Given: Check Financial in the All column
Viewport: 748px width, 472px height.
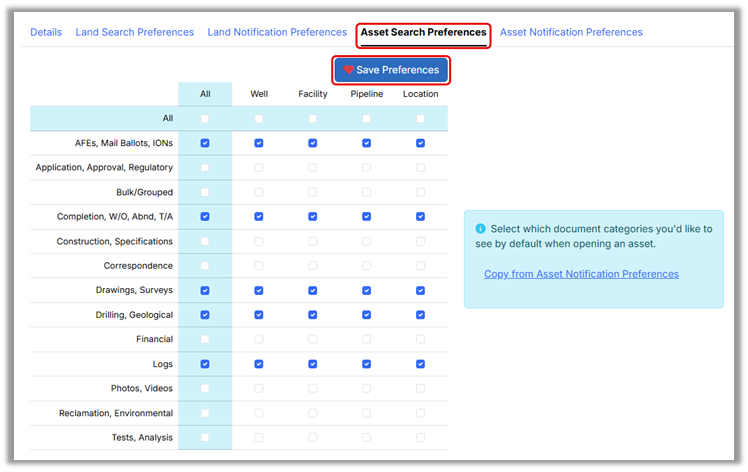Looking at the screenshot, I should click(x=205, y=339).
